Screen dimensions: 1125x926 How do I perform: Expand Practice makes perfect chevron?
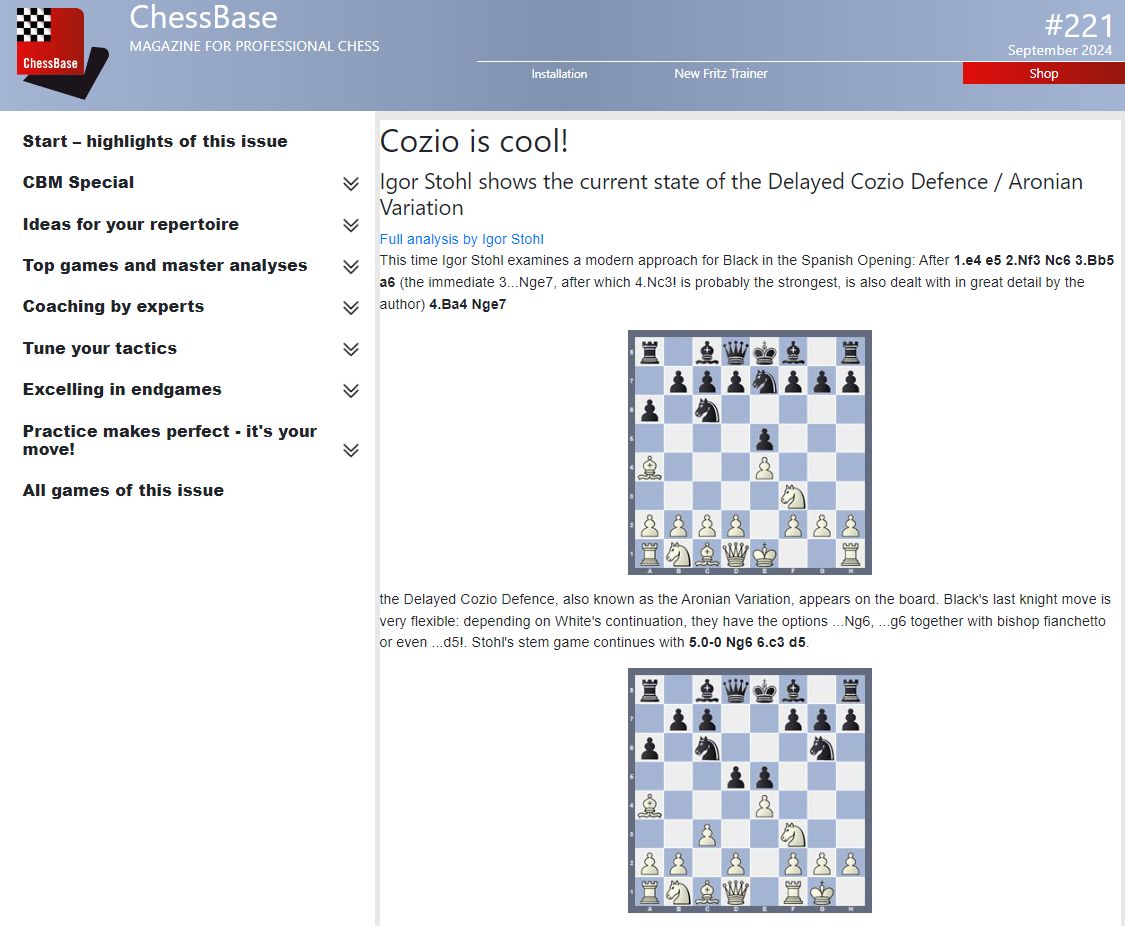[x=351, y=450]
